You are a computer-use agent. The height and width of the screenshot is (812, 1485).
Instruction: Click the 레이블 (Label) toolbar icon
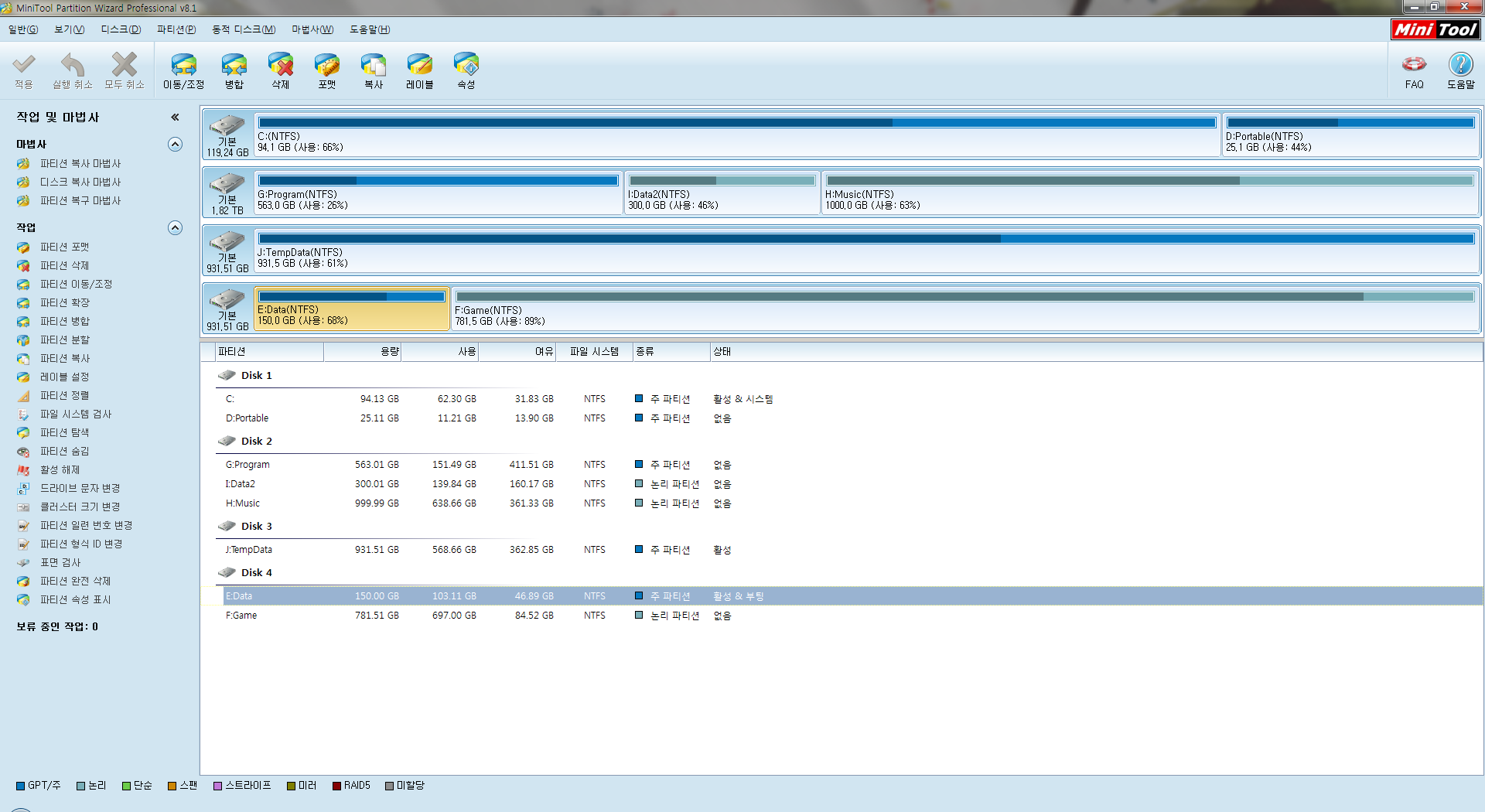pyautogui.click(x=420, y=64)
